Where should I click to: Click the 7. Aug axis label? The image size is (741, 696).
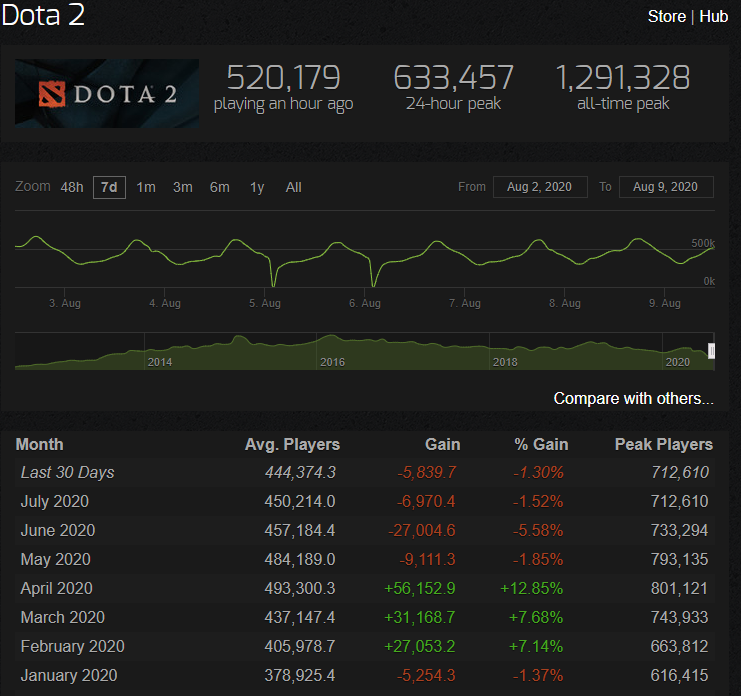tap(465, 303)
